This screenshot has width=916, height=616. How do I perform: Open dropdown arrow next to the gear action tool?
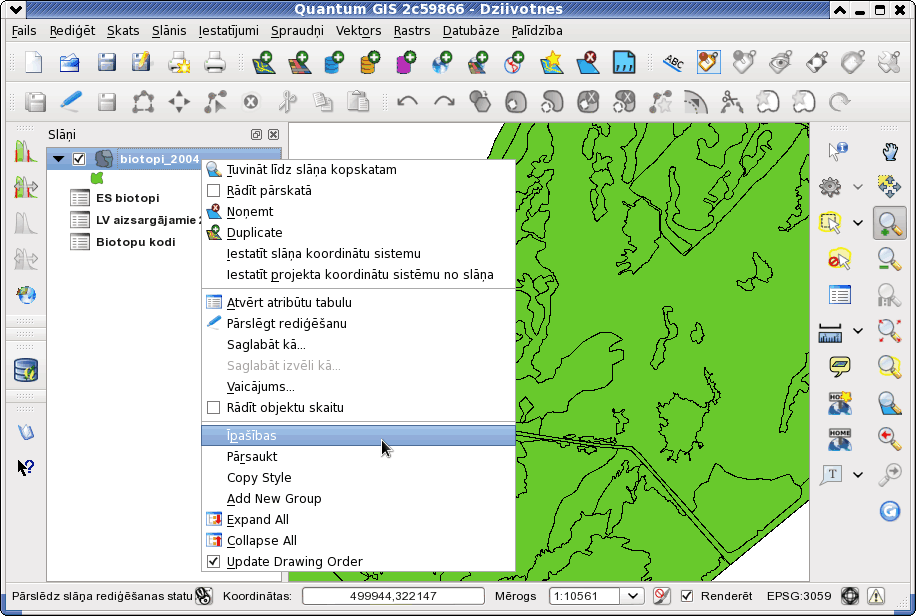point(858,187)
